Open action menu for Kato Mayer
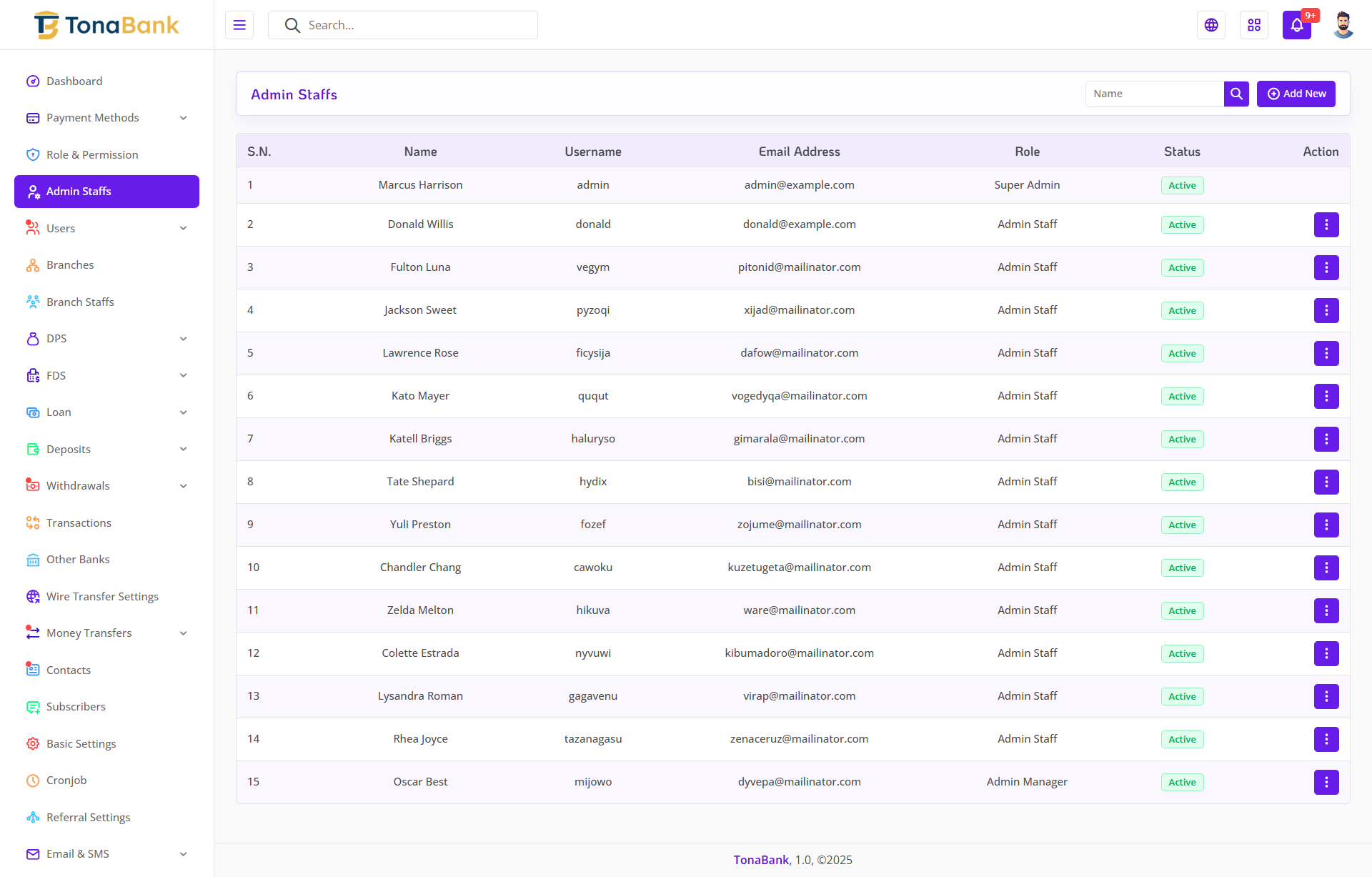 (x=1326, y=396)
